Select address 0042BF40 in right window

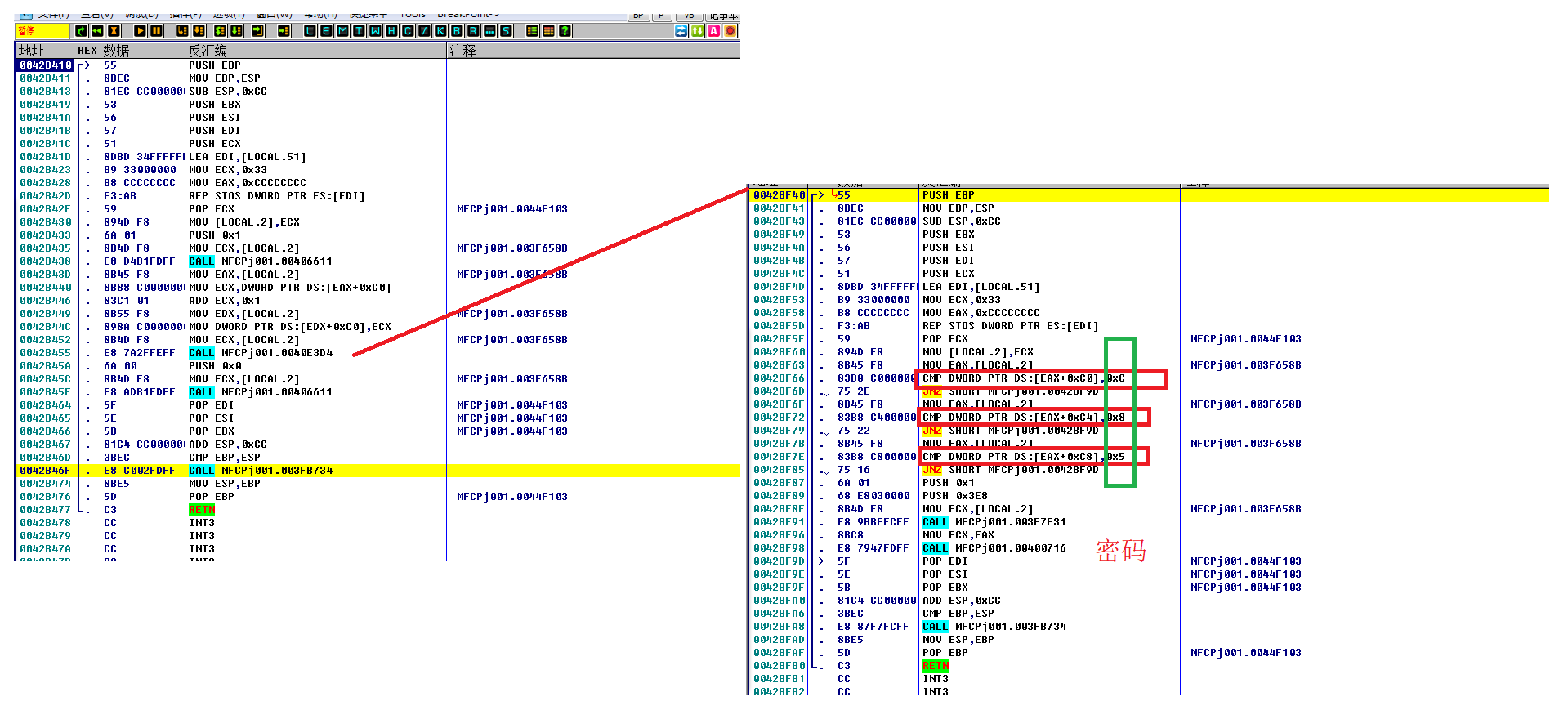pyautogui.click(x=779, y=195)
